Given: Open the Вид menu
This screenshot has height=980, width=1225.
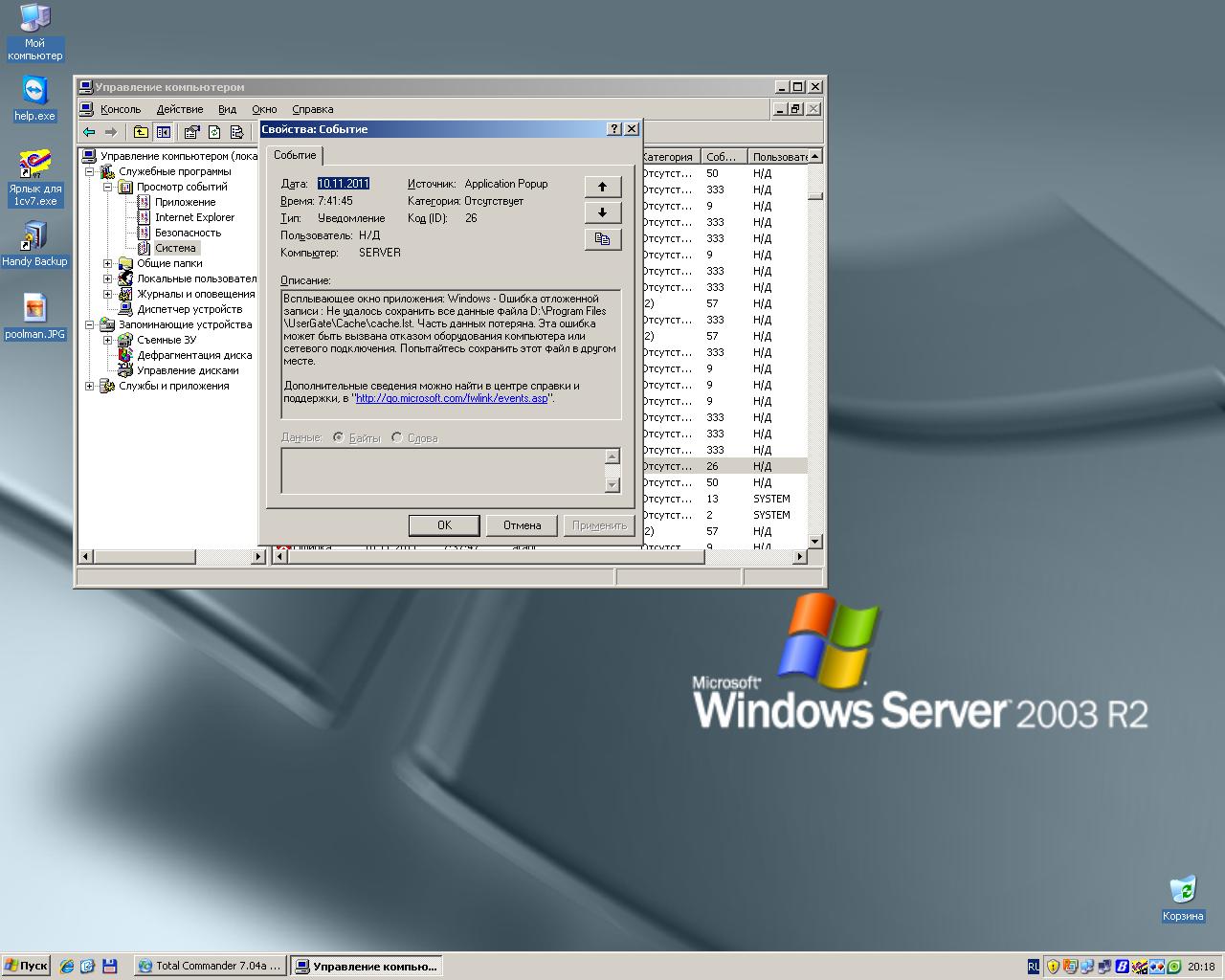Looking at the screenshot, I should (227, 109).
